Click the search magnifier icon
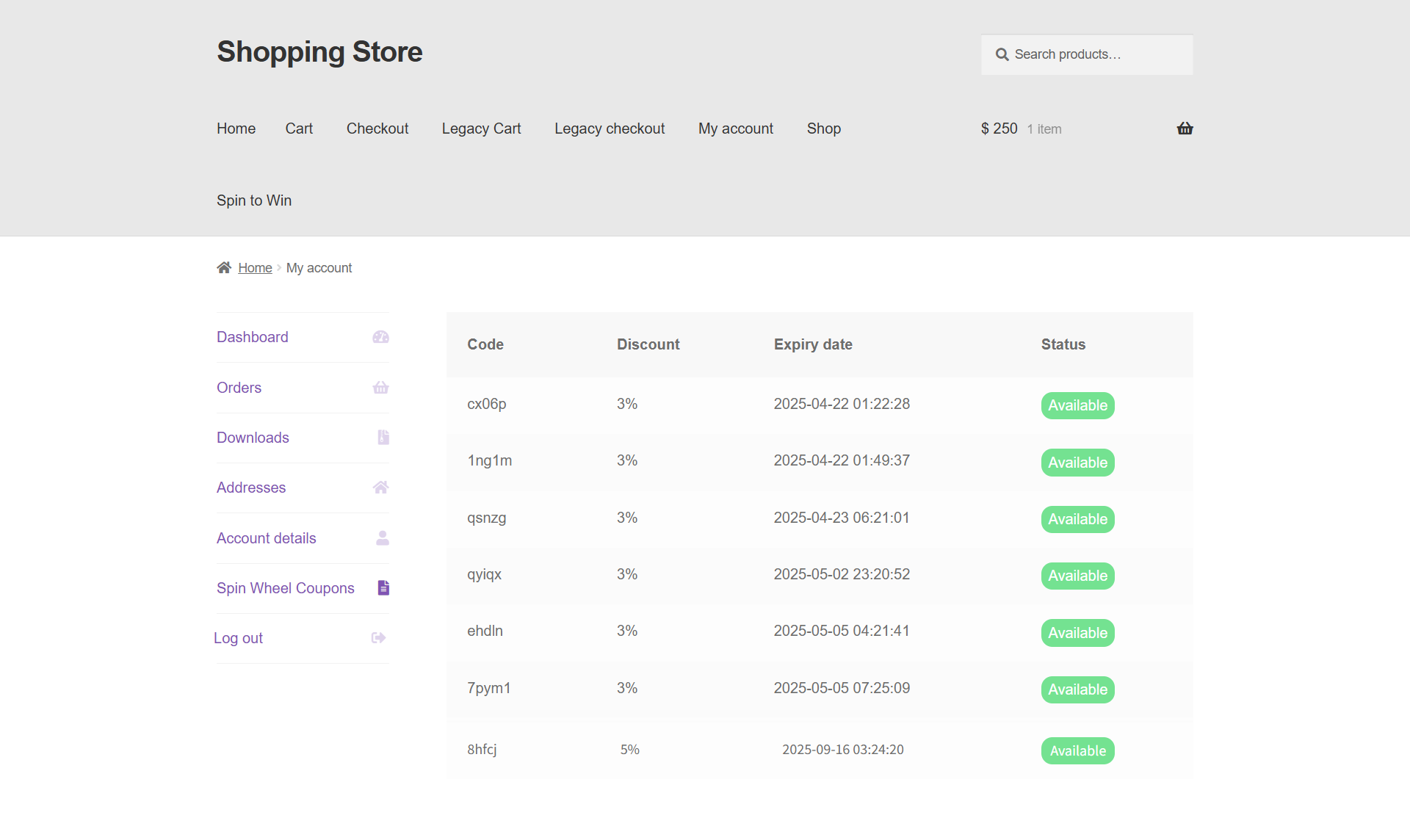 click(x=1002, y=54)
